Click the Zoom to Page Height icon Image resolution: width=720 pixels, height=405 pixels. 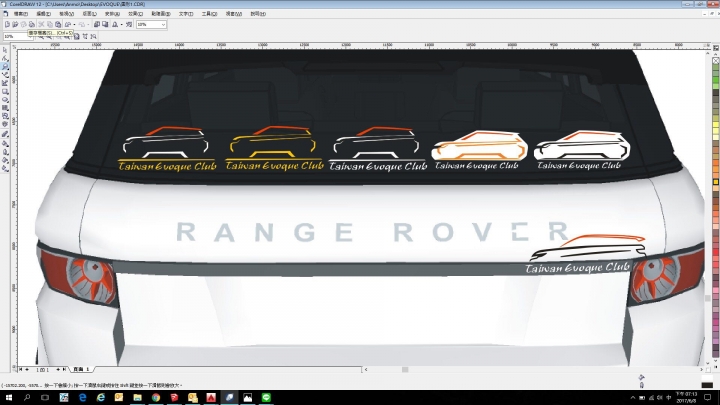[94, 36]
